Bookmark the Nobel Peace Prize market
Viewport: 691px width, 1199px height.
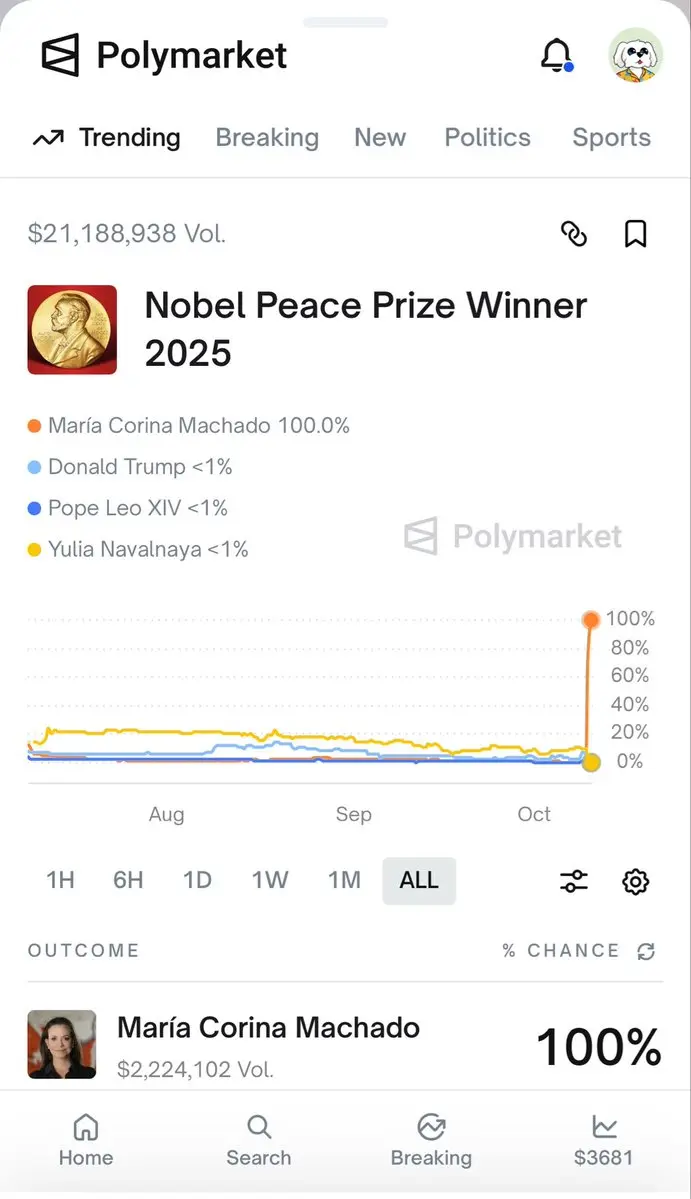click(x=635, y=234)
